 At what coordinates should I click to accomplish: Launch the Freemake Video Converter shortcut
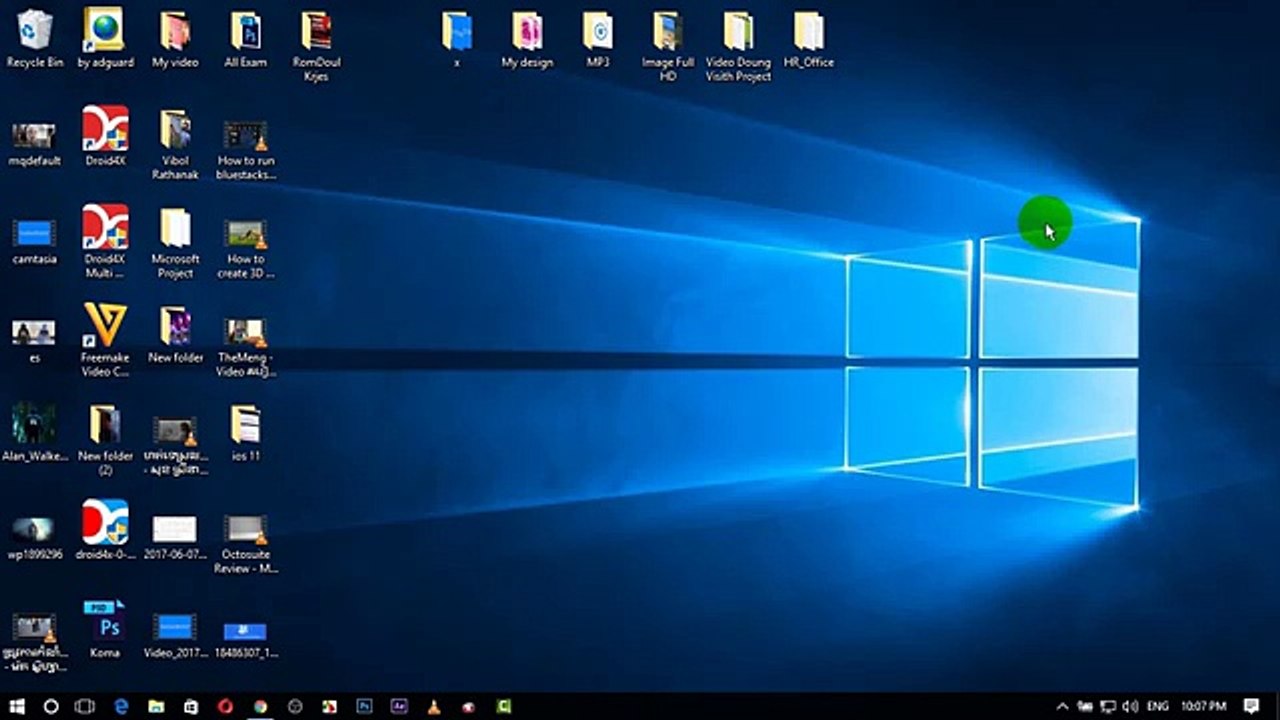pyautogui.click(x=105, y=340)
